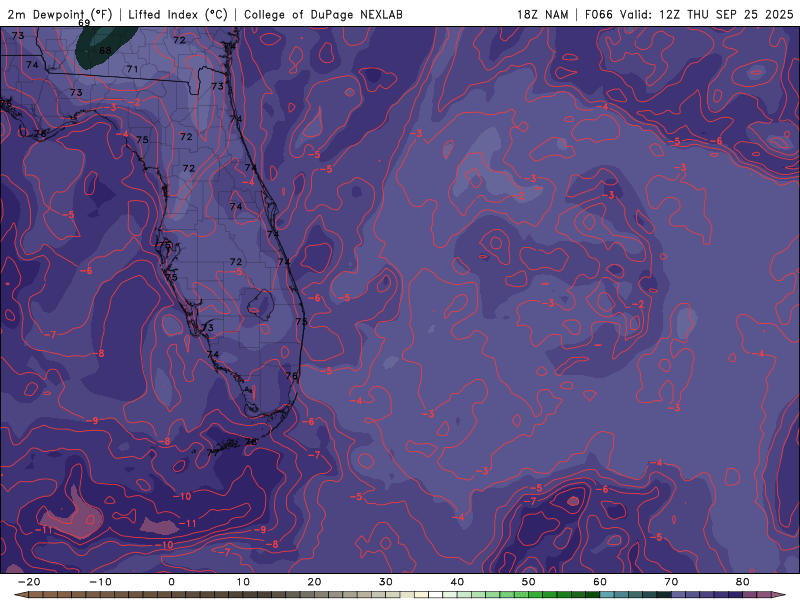Click the '50' label on the color scale

pyautogui.click(x=529, y=582)
